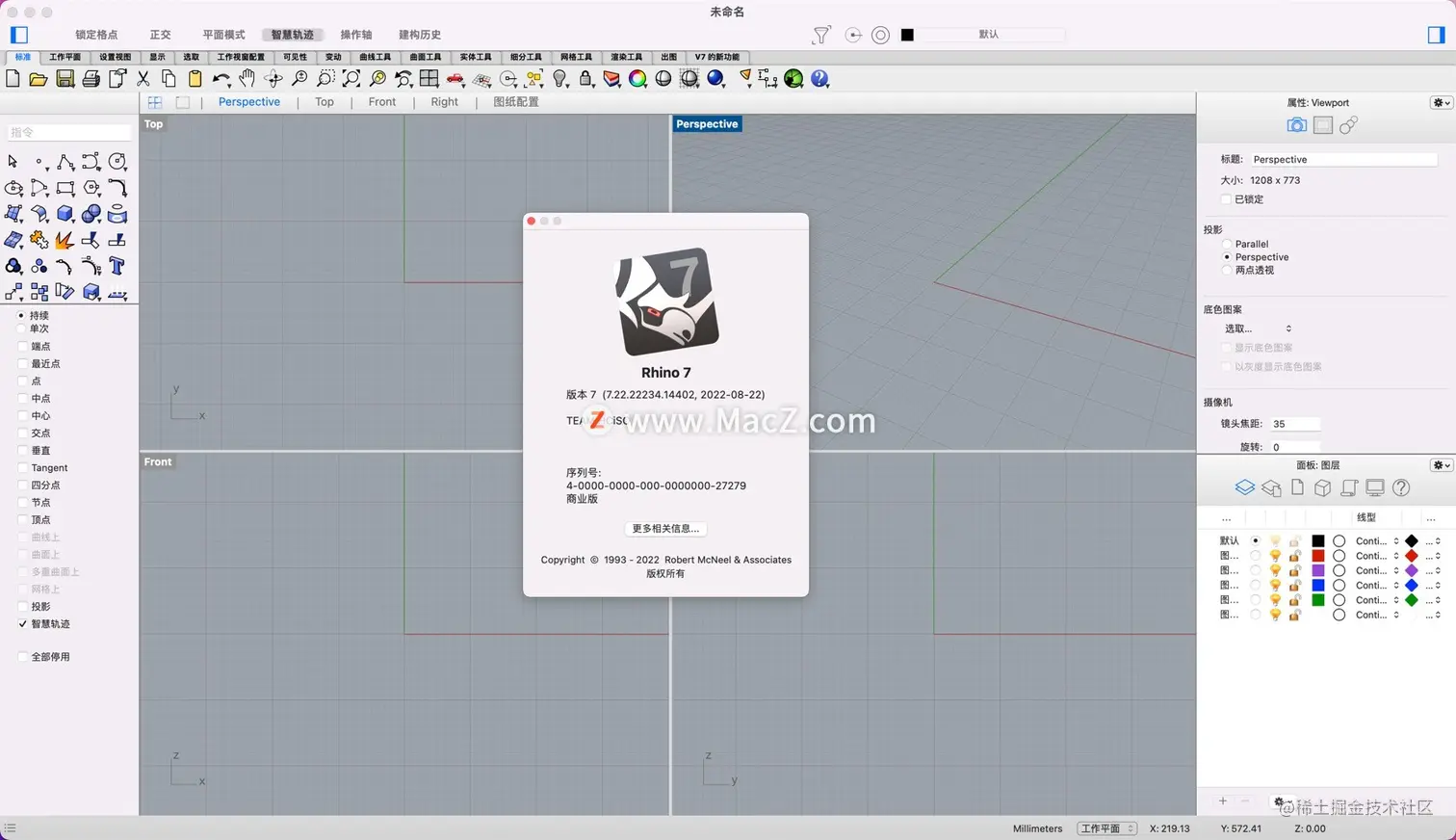Screen dimensions: 1456x840
Task: Check the Tangent osnap option
Action: click(23, 468)
